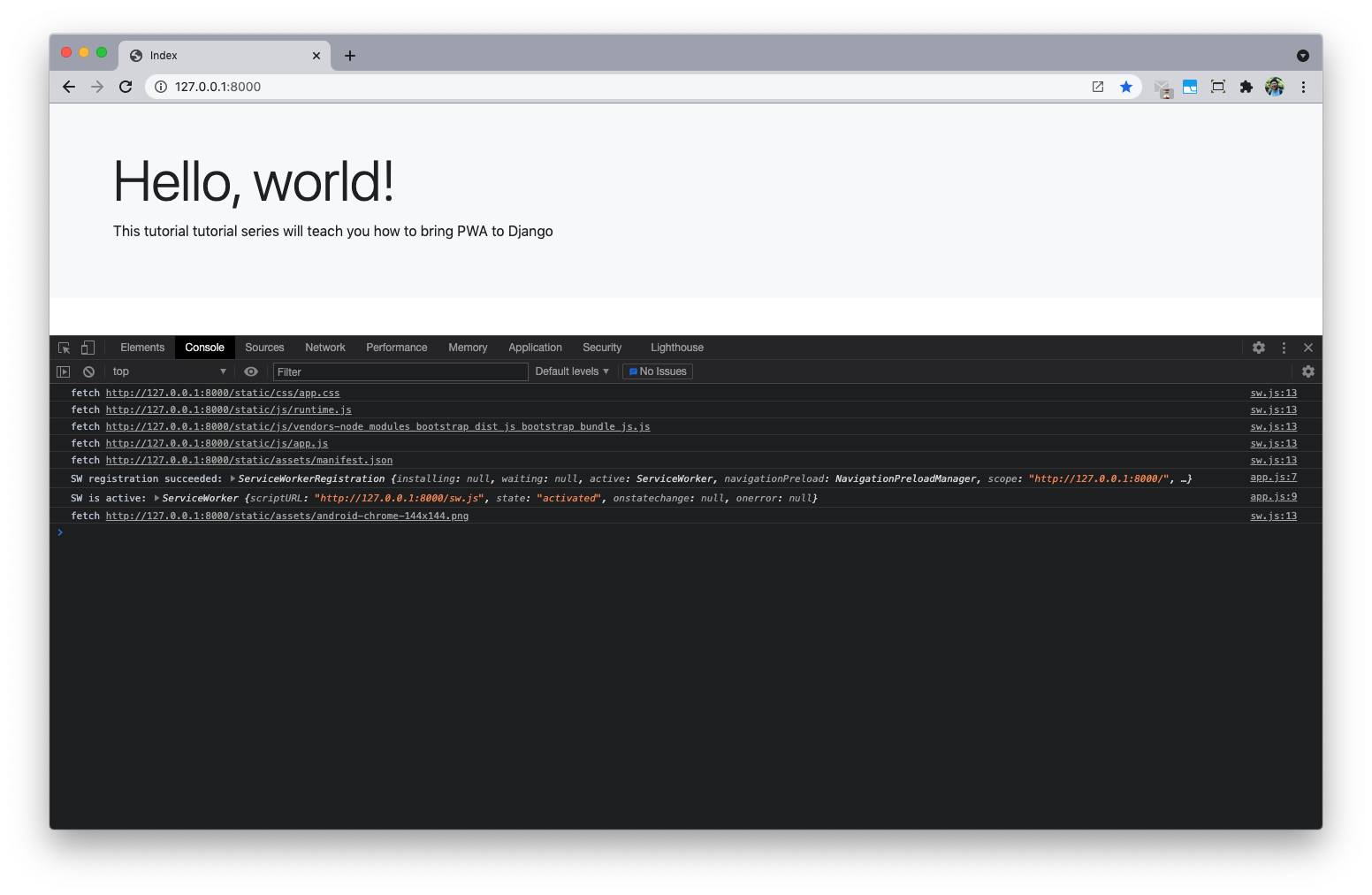
Task: Click the eye live expression icon
Action: (251, 371)
